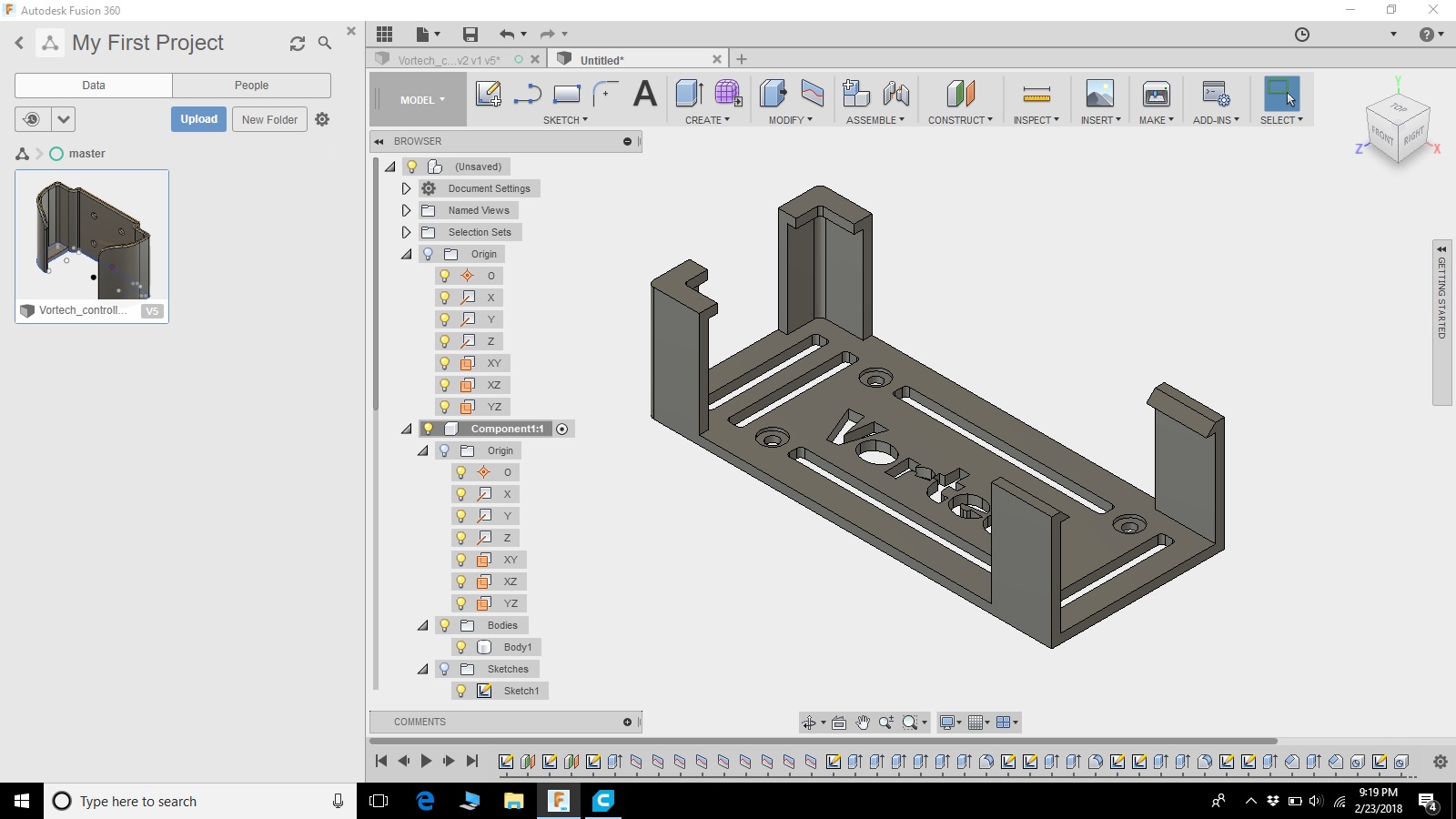Viewport: 1456px width, 819px height.
Task: Play the design timeline
Action: (426, 761)
